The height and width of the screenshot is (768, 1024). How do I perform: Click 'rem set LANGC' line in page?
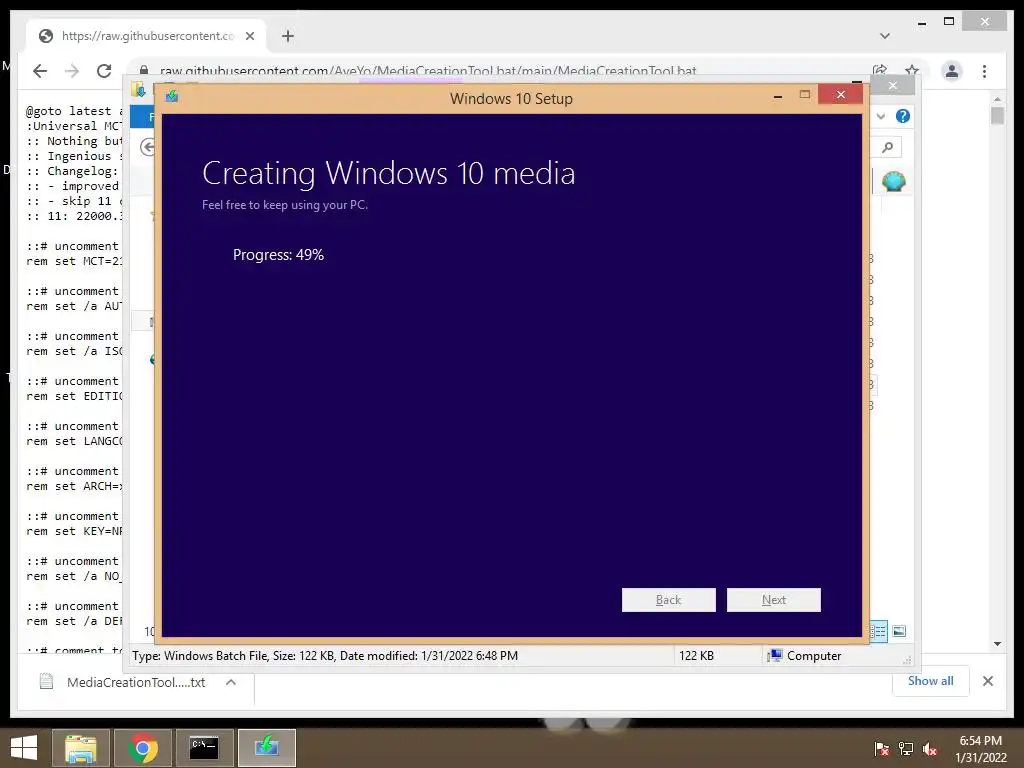(74, 441)
